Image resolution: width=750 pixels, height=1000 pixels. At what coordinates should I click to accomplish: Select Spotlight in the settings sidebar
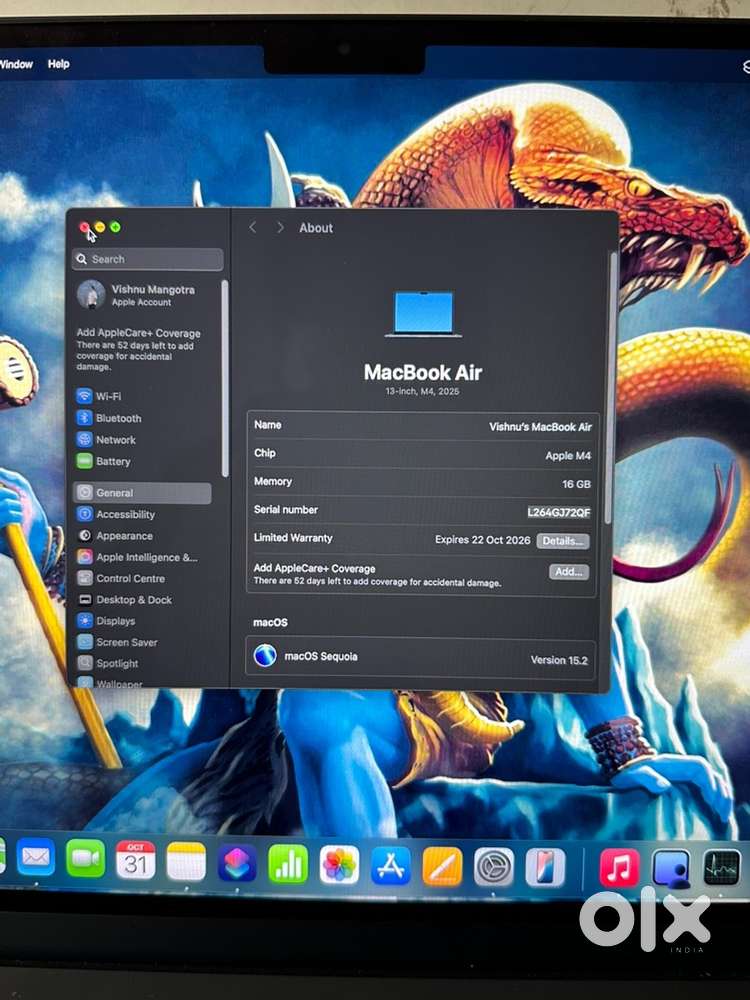click(107, 663)
